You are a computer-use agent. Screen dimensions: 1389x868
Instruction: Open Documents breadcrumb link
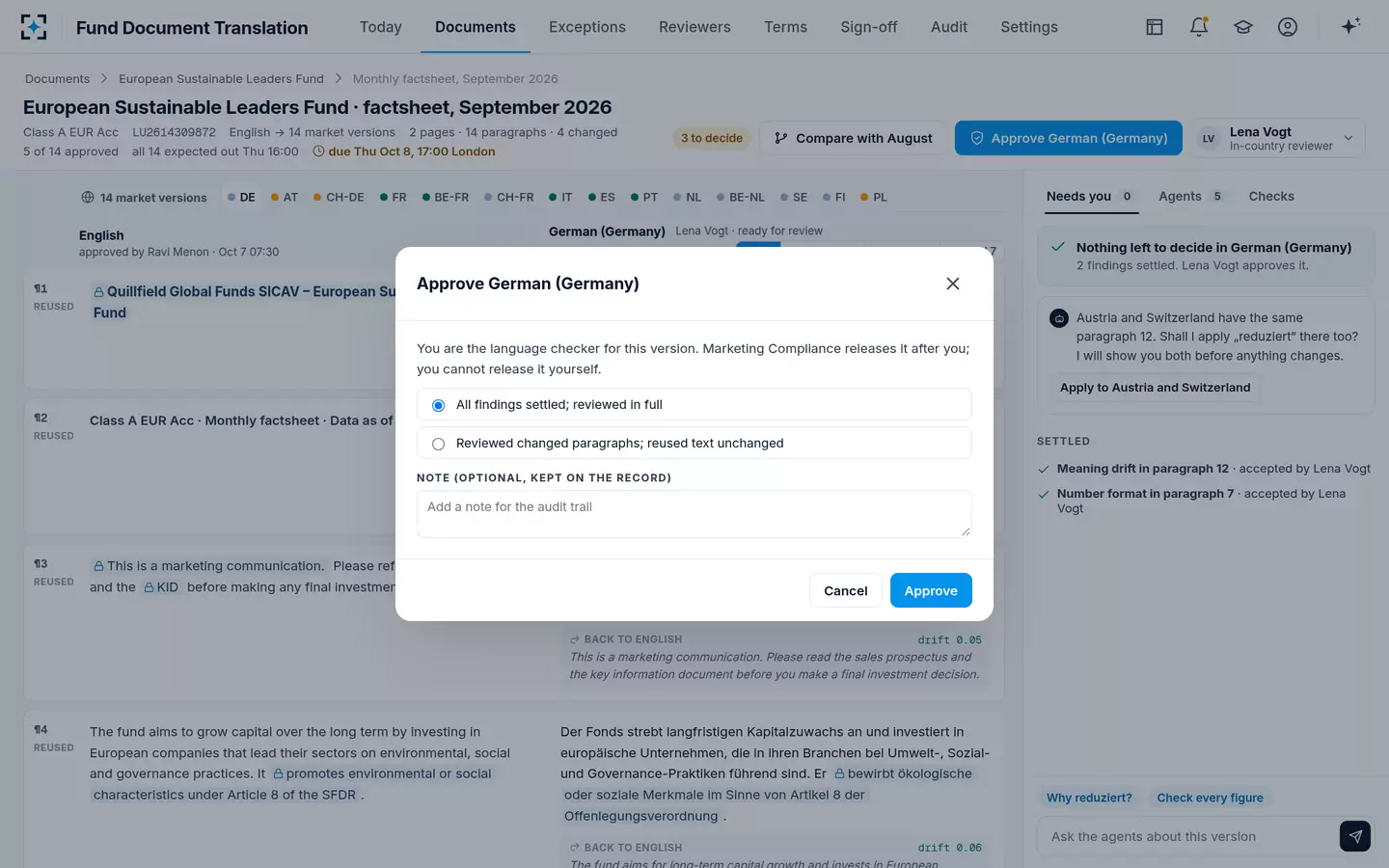pyautogui.click(x=57, y=79)
